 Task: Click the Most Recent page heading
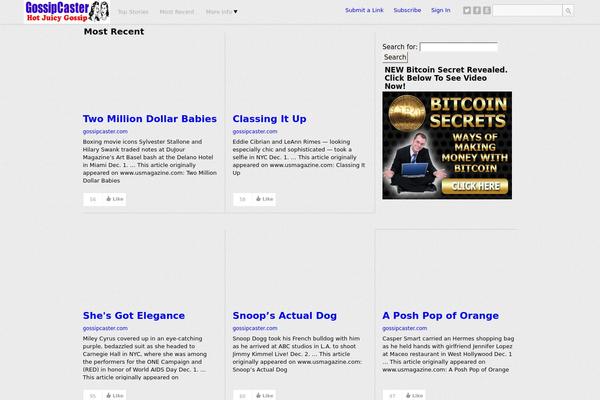(114, 31)
